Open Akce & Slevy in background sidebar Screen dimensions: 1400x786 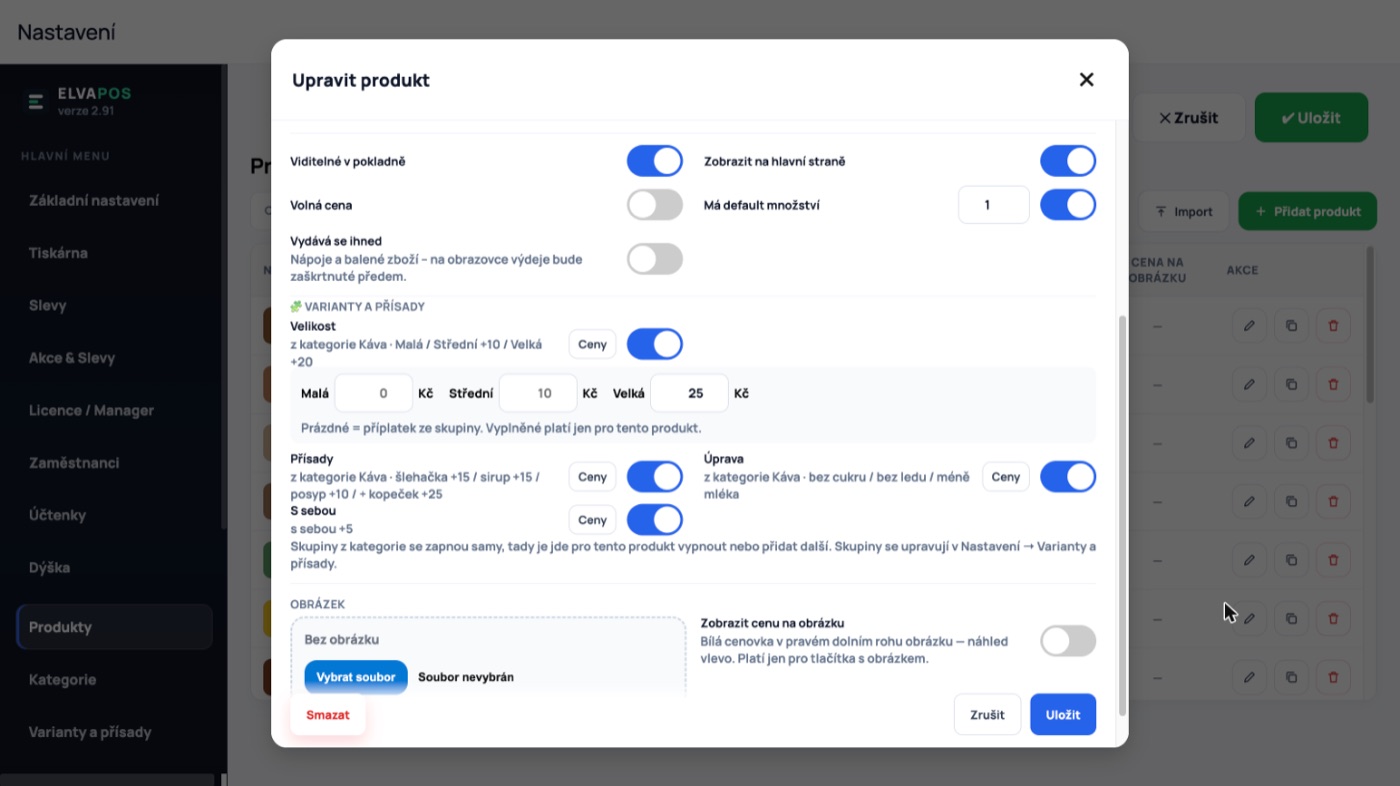pyautogui.click(x=72, y=358)
